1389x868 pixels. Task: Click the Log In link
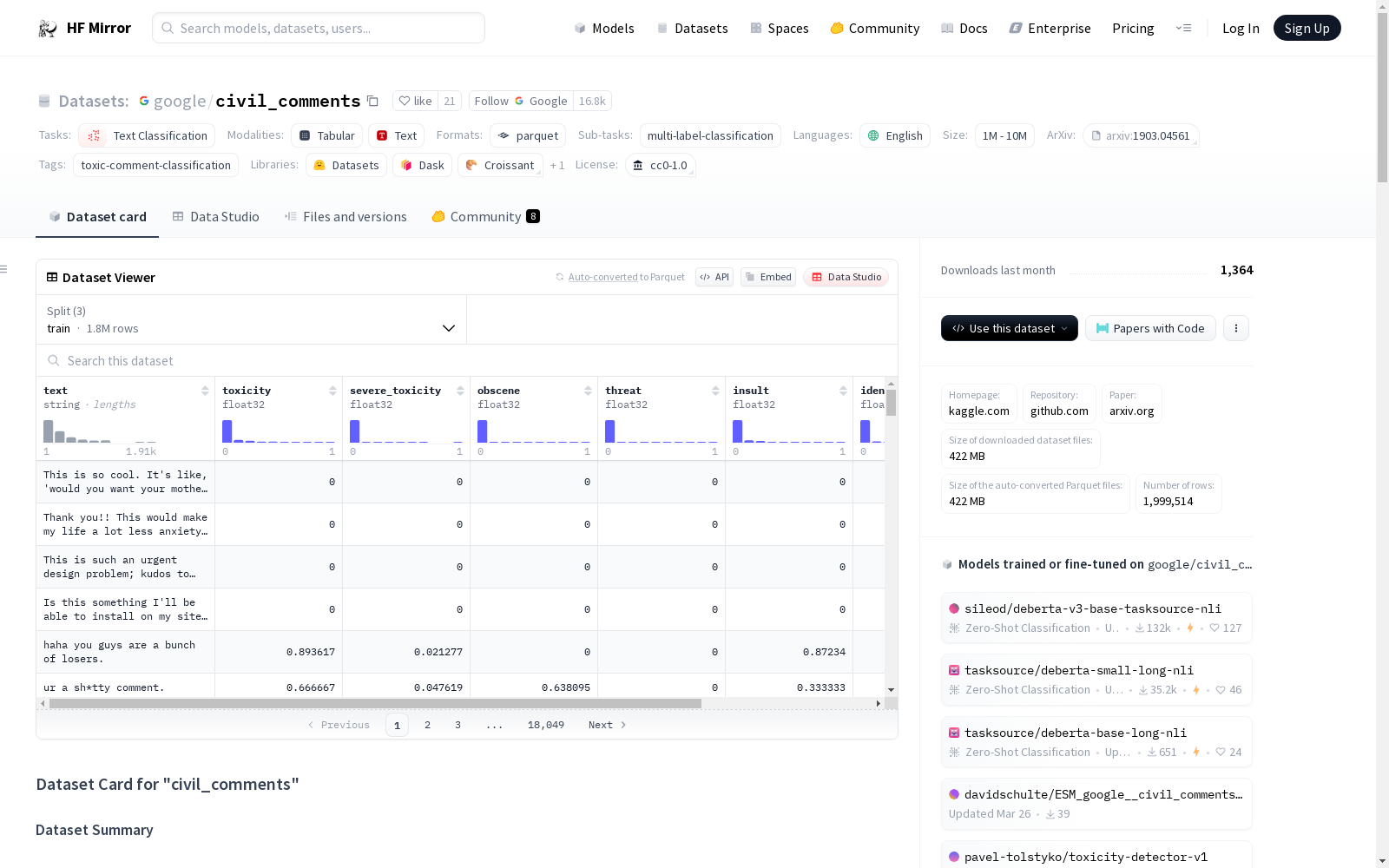click(1241, 28)
